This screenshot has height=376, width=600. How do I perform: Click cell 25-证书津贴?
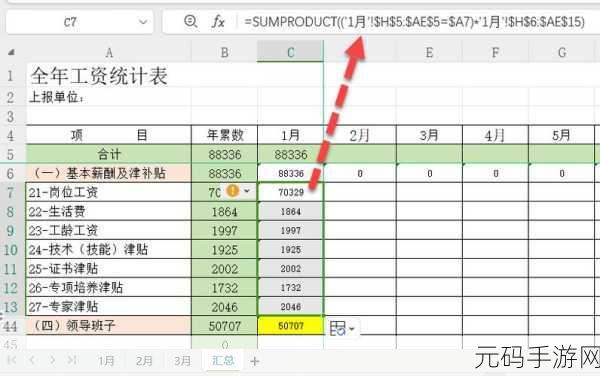coord(109,269)
